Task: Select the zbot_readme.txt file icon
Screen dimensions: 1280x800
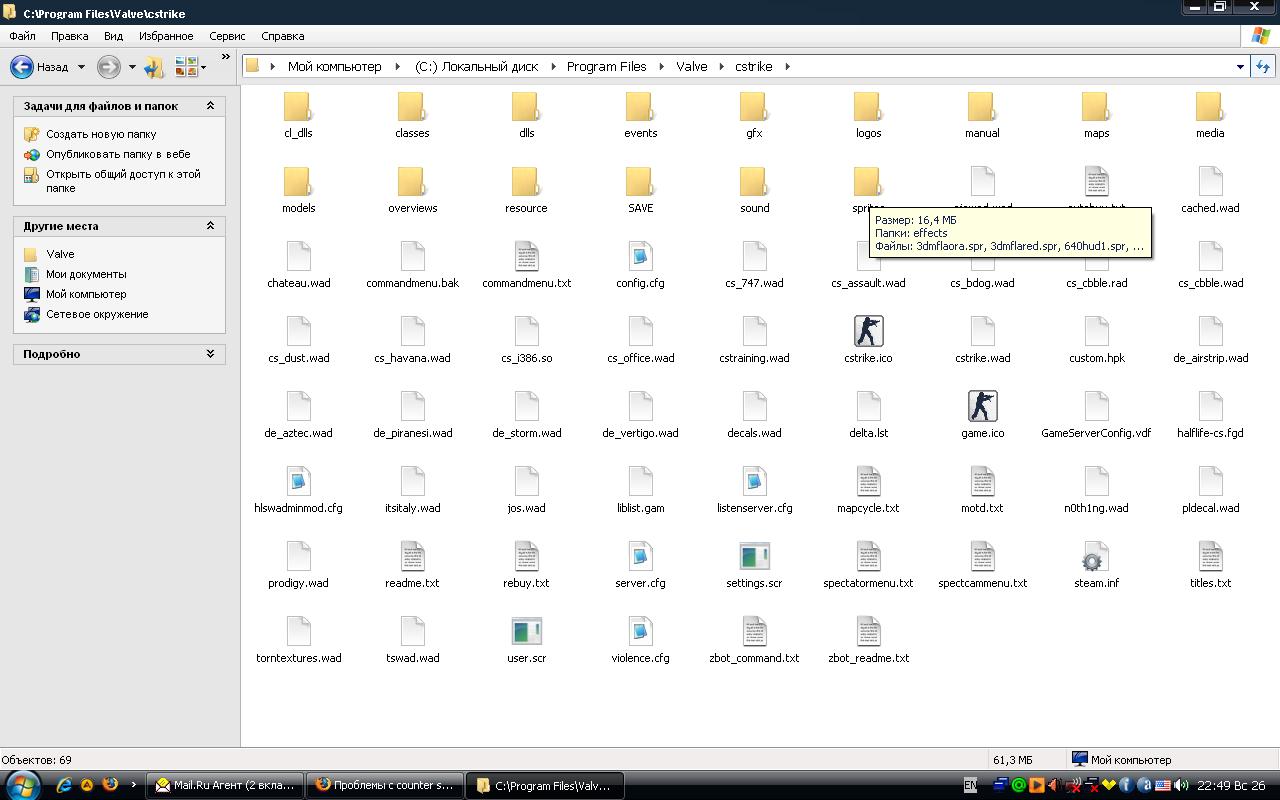Action: [868, 631]
